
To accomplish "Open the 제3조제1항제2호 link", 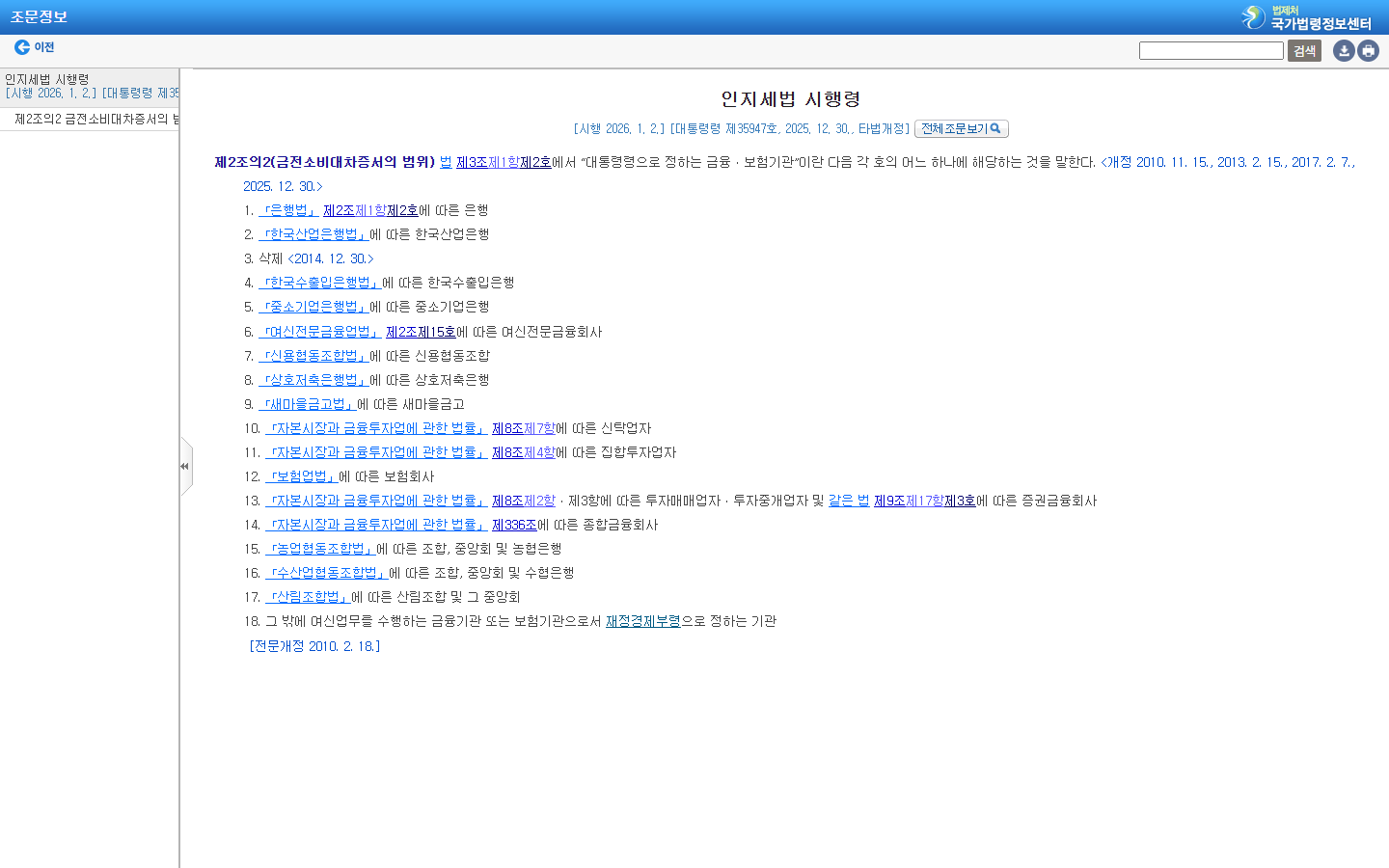I will click(x=504, y=162).
